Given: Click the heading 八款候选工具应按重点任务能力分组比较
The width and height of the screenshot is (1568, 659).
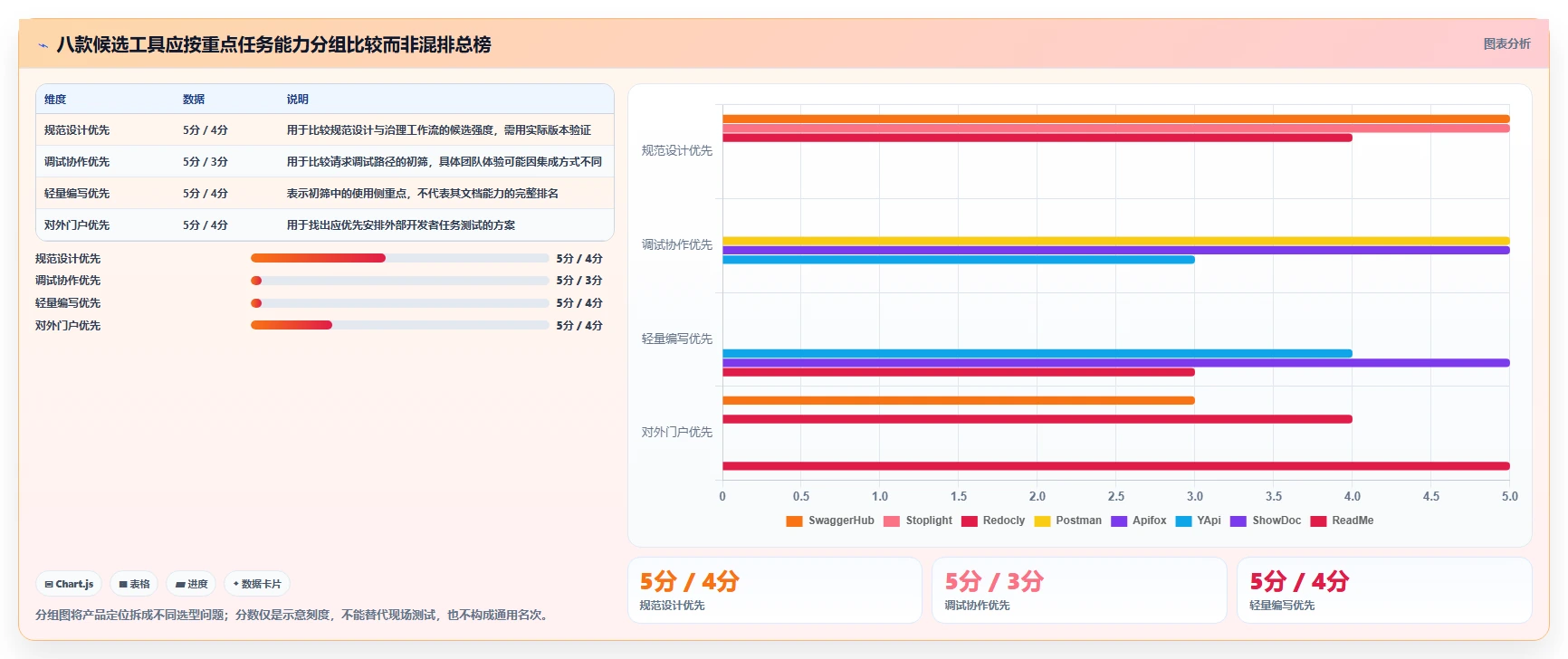Looking at the screenshot, I should click(x=273, y=44).
